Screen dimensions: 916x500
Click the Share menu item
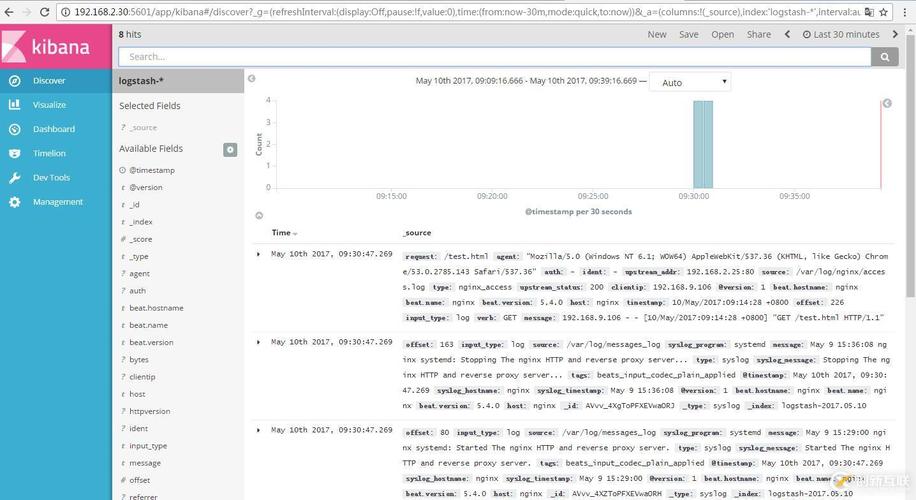pos(758,34)
